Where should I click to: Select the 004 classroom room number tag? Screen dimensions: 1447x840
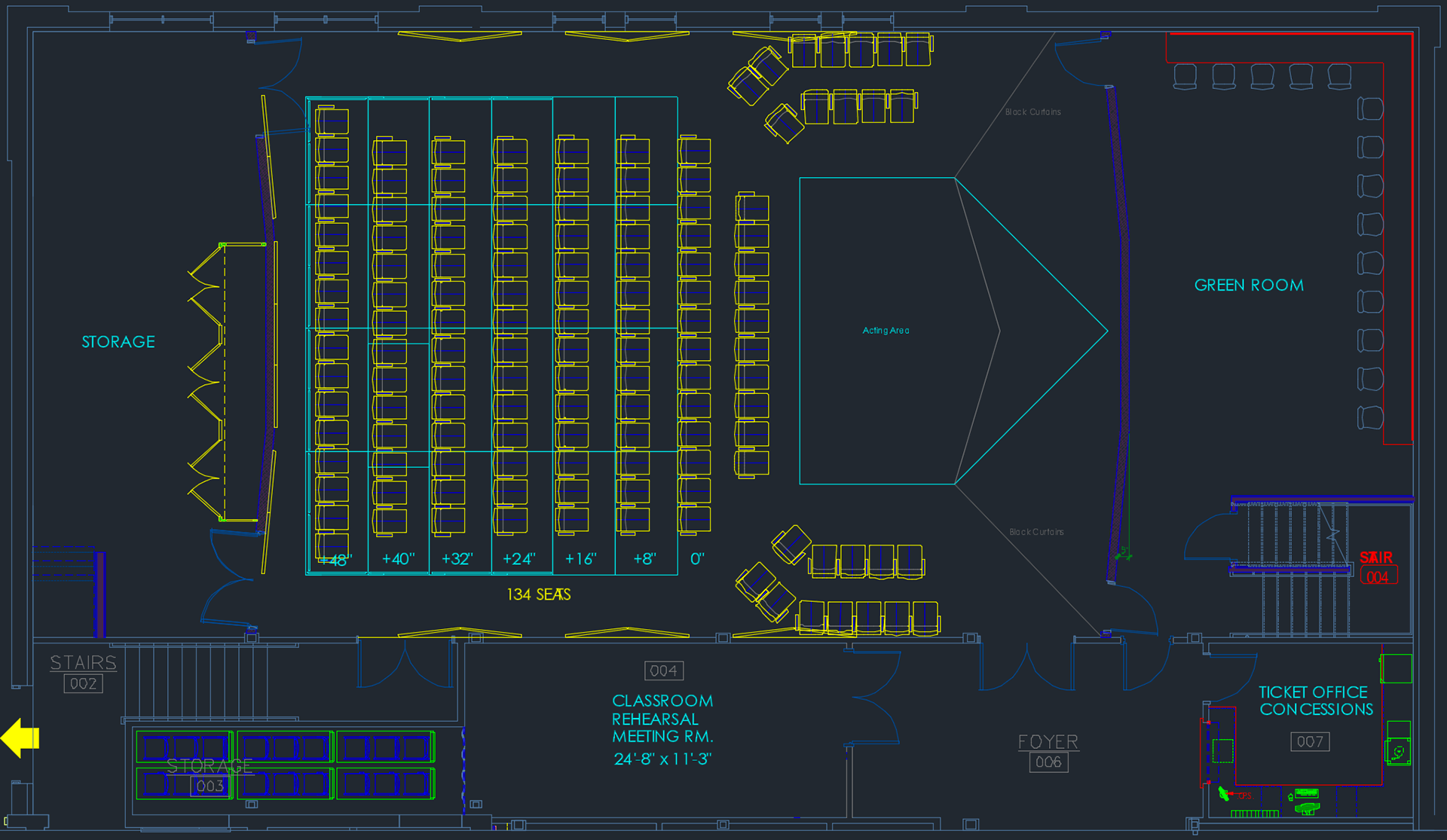pos(663,670)
